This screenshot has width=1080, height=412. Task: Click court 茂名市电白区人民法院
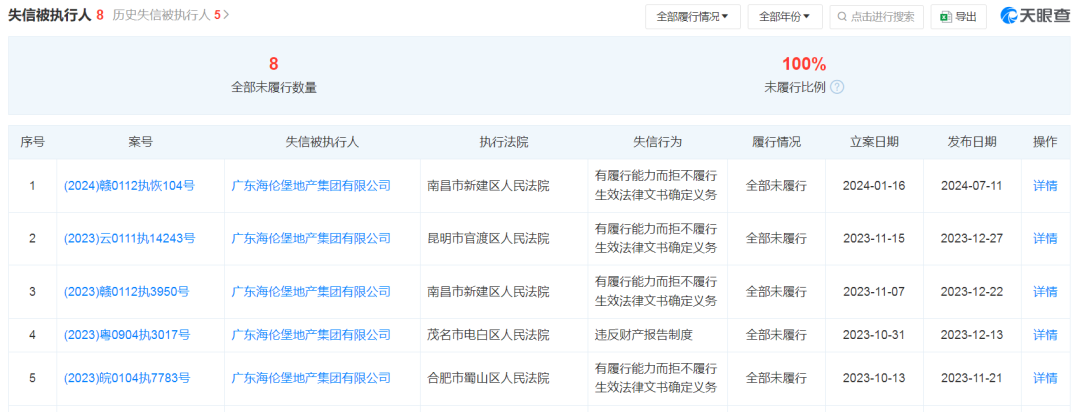point(488,335)
